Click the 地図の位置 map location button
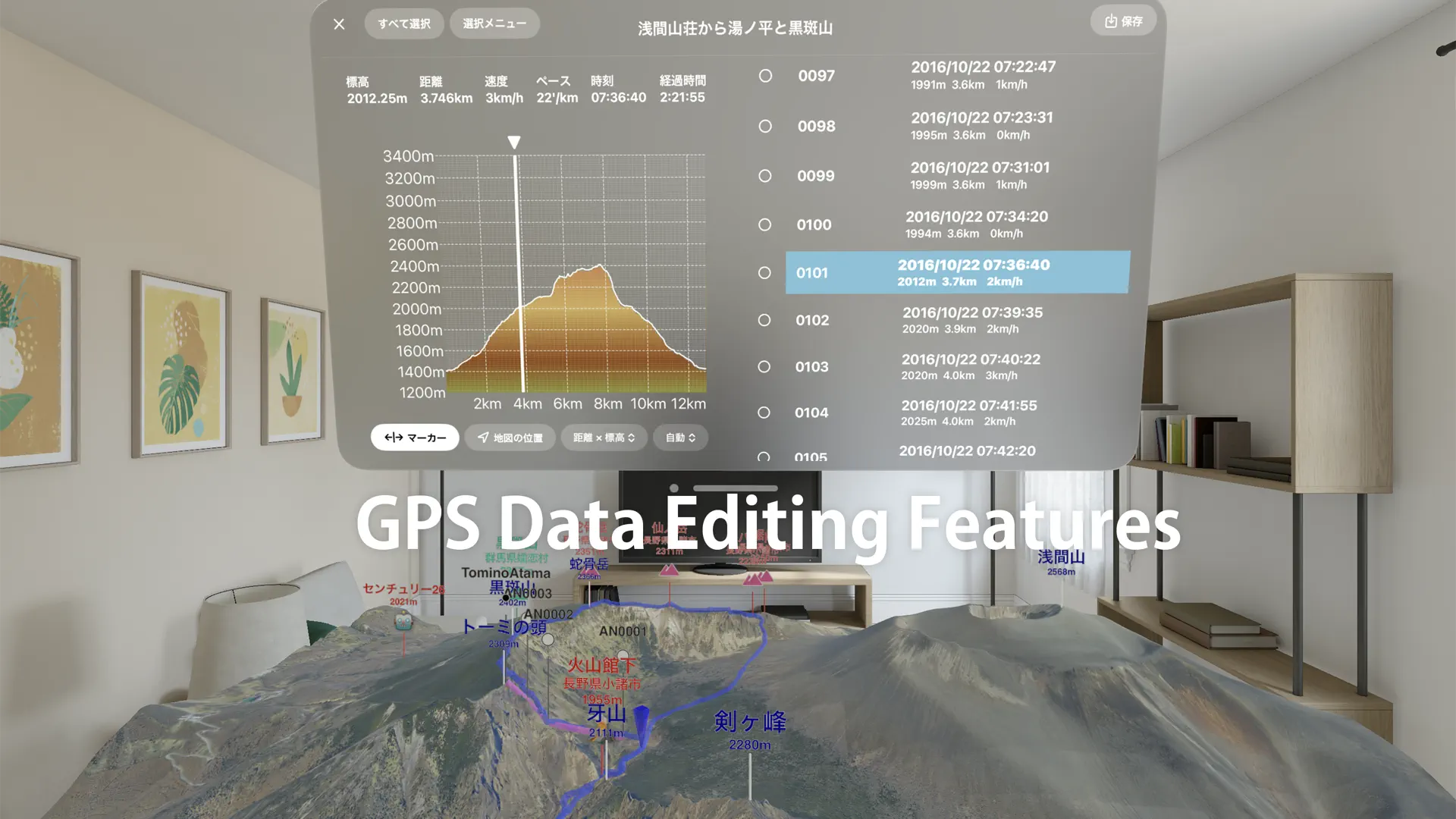Viewport: 1456px width, 819px height. pyautogui.click(x=510, y=438)
